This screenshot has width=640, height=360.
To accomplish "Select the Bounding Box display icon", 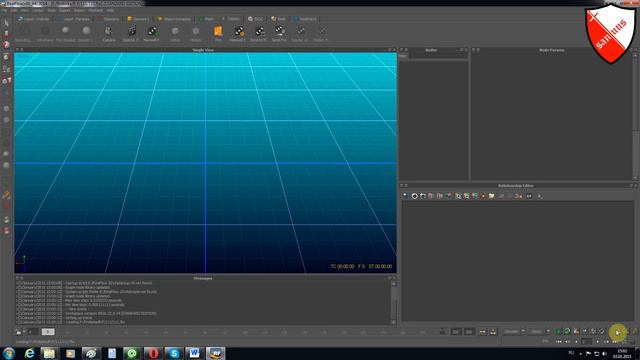I will coord(23,31).
